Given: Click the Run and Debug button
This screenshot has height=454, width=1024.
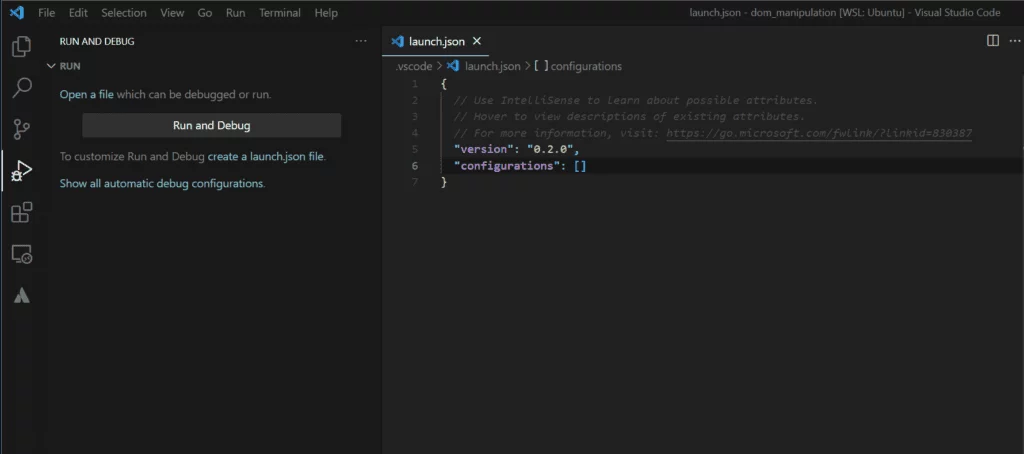Looking at the screenshot, I should pos(212,125).
